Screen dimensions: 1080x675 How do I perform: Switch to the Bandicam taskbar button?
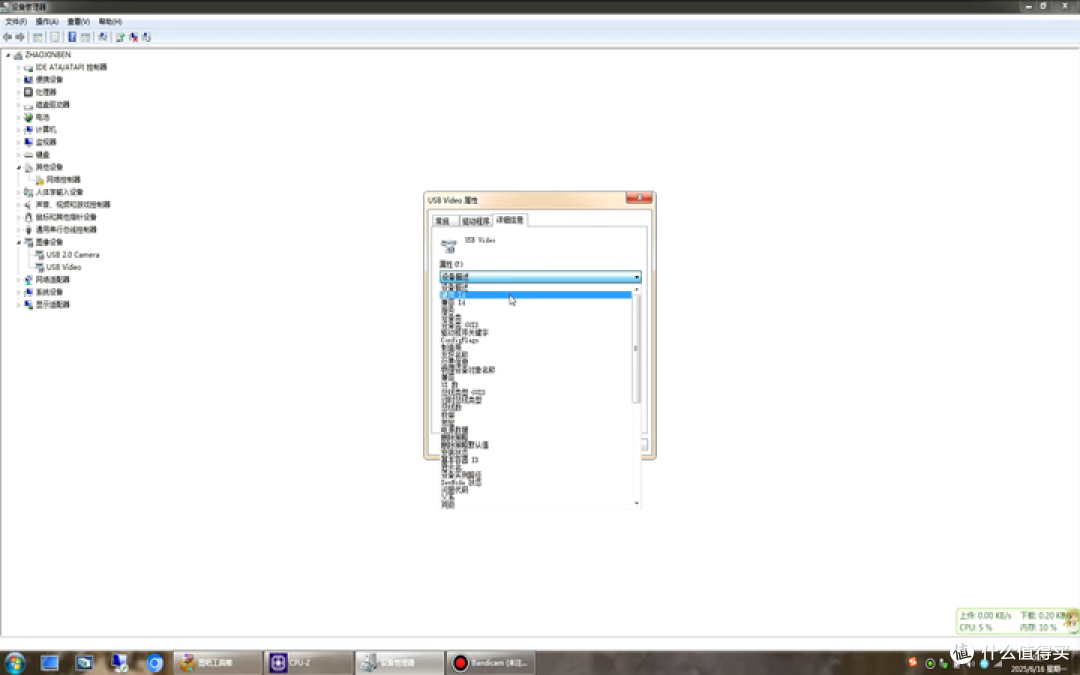pos(490,663)
